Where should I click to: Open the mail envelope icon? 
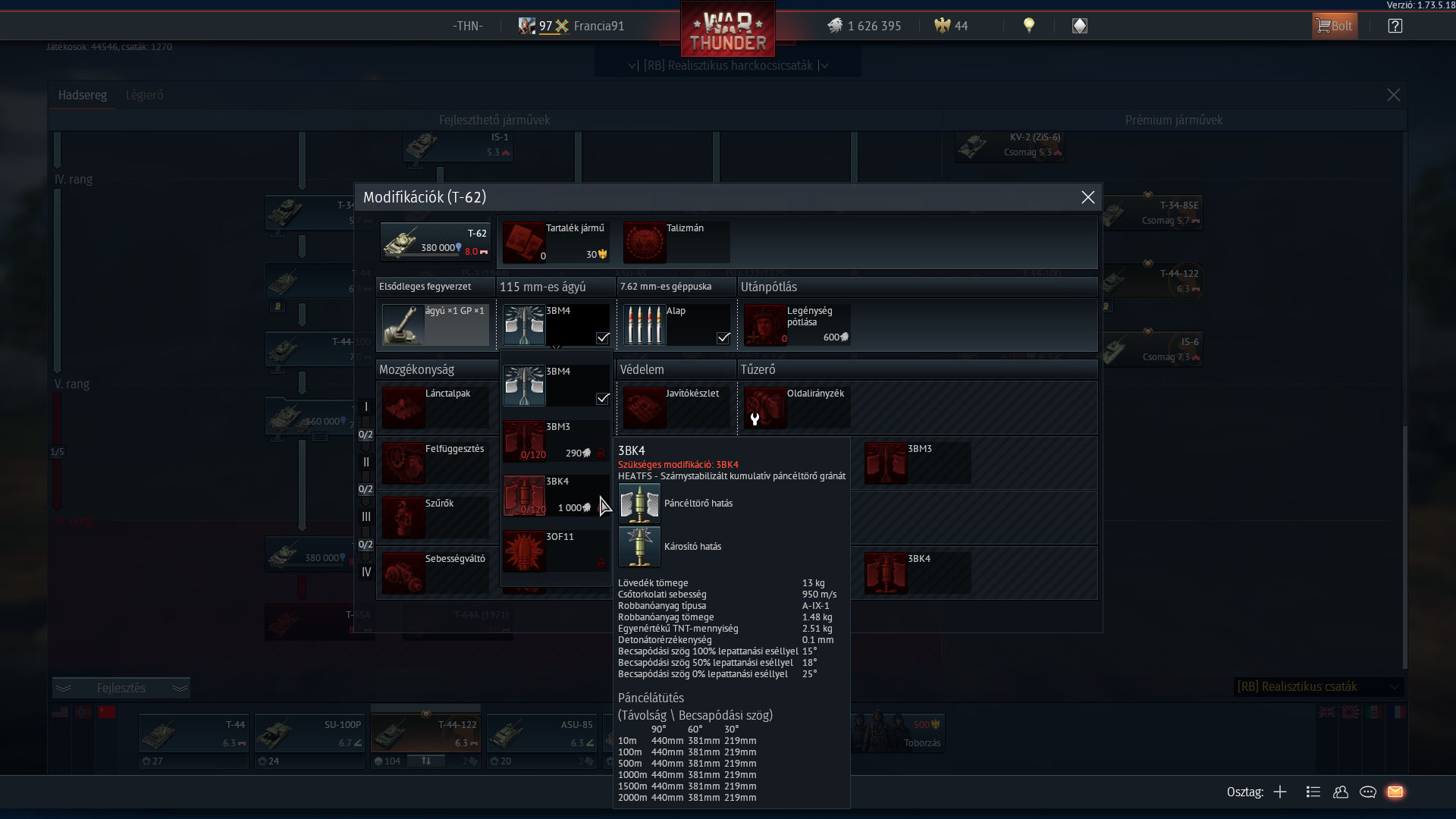tap(1395, 792)
